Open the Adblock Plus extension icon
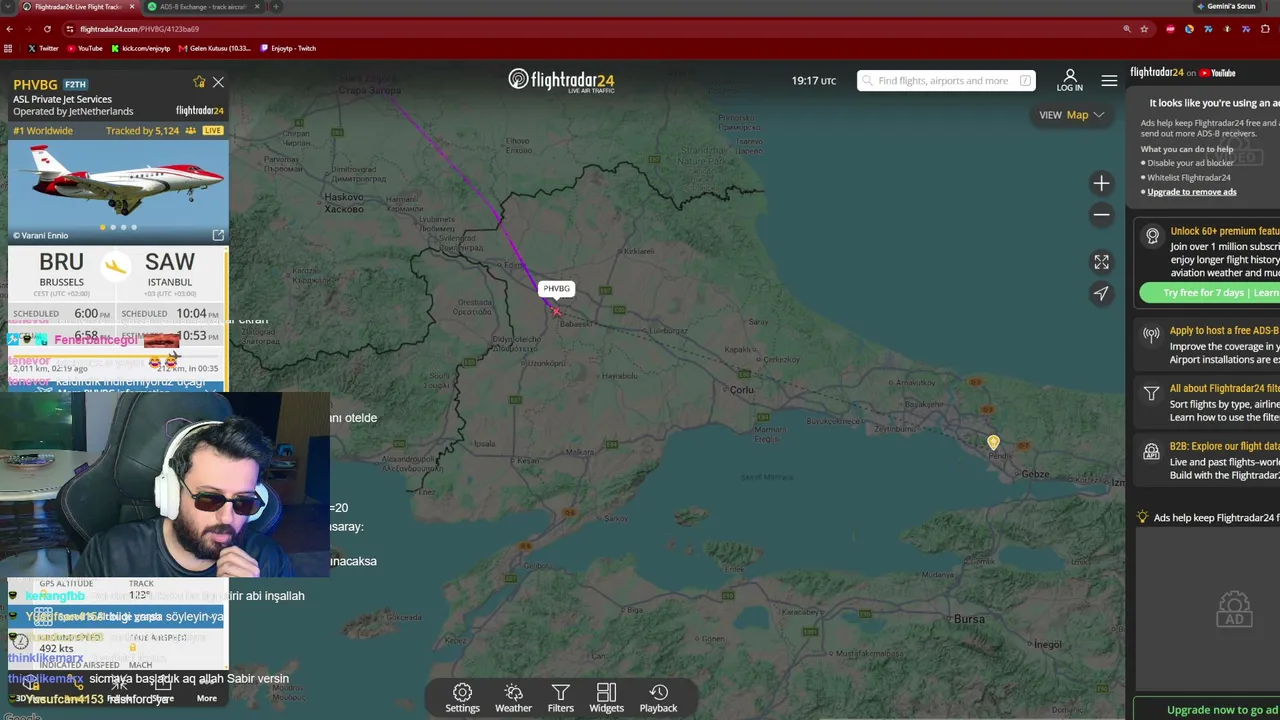Screen dimensions: 1280x720 (1171, 29)
